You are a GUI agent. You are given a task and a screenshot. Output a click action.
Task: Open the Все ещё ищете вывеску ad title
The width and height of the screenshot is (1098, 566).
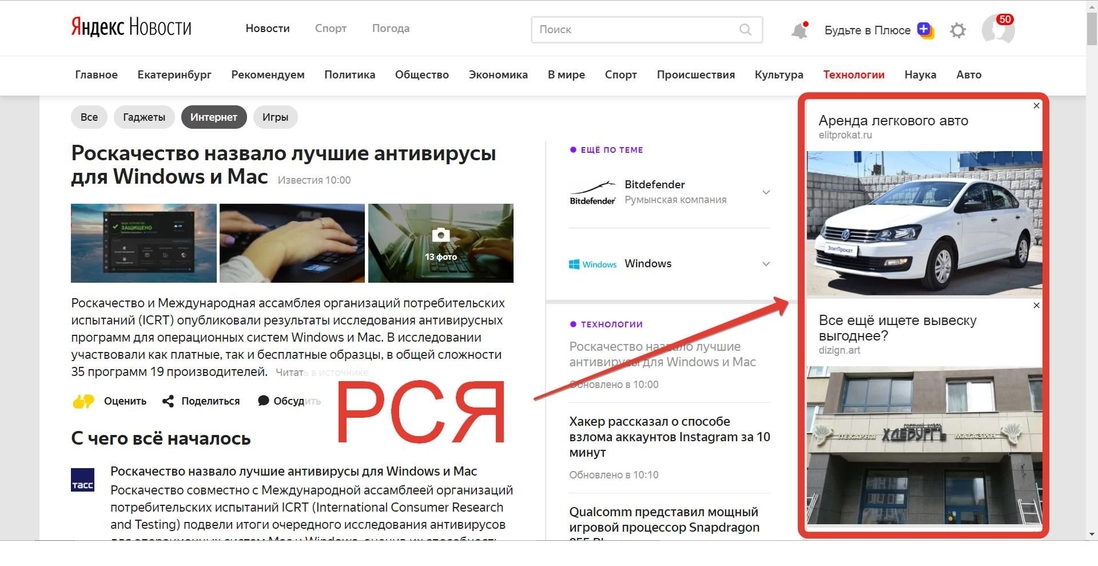point(898,328)
